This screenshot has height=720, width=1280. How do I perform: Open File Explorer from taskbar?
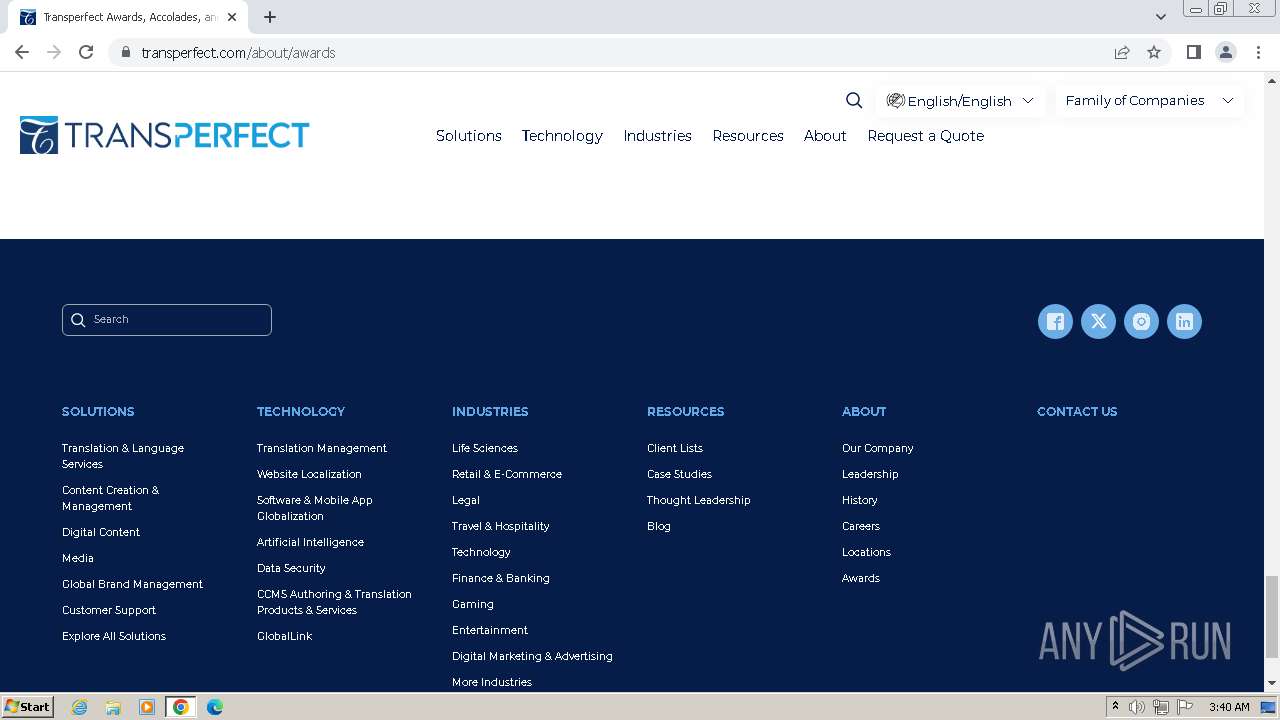pos(113,707)
